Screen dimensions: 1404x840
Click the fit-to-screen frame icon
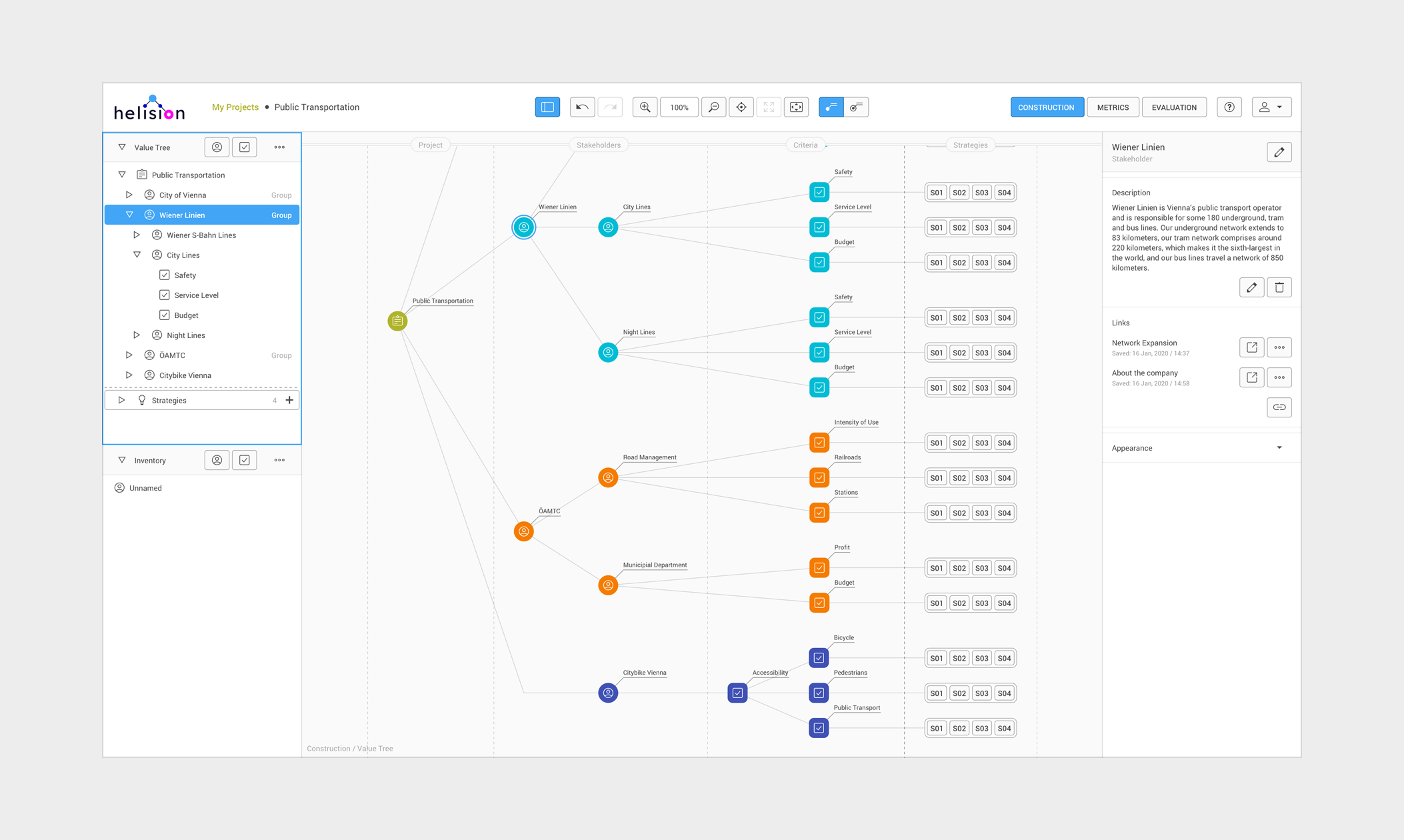pos(796,107)
